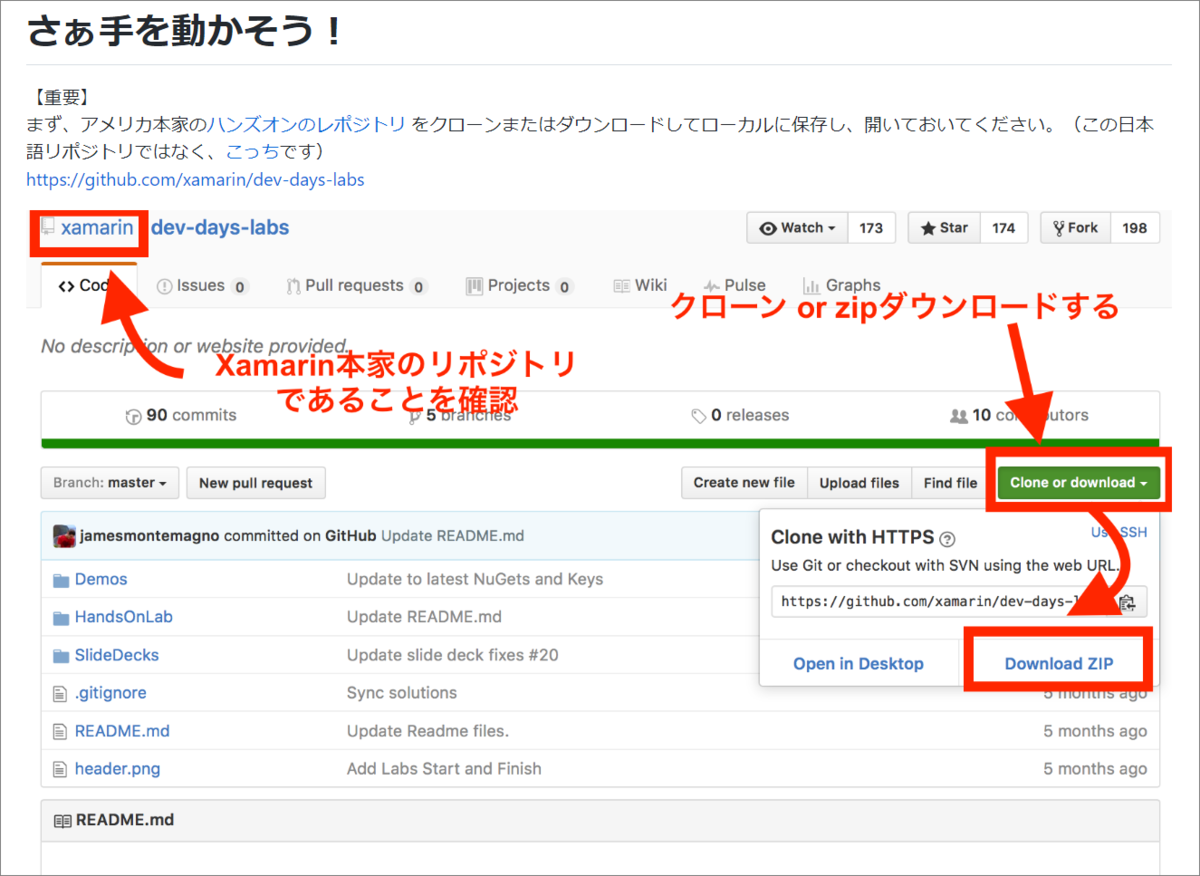Download the repository as ZIP

(x=1059, y=664)
